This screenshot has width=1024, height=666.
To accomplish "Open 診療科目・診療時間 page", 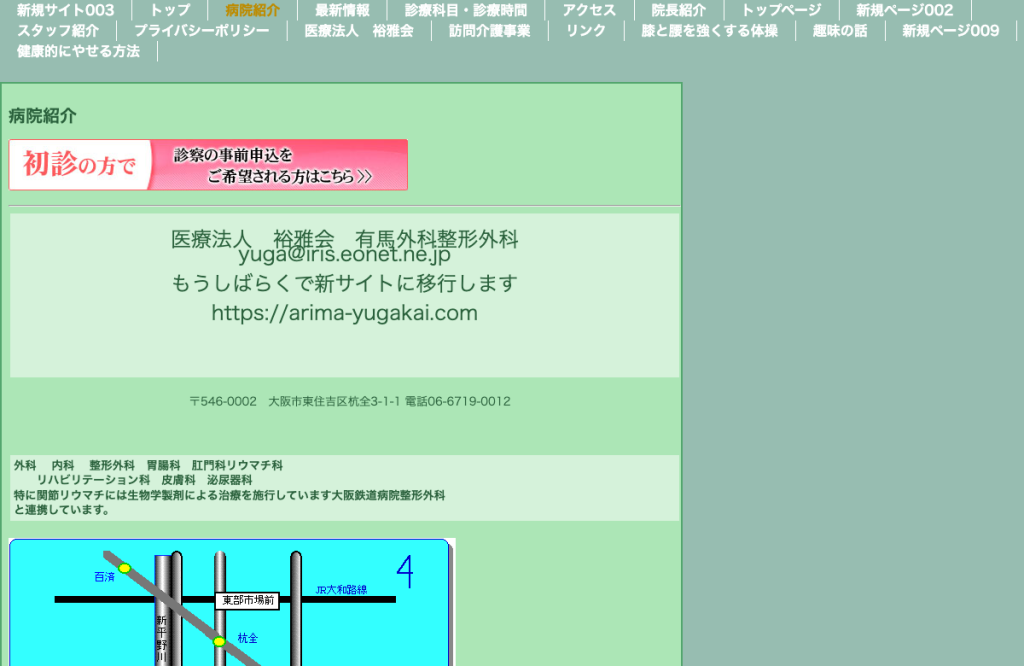I will [x=466, y=10].
